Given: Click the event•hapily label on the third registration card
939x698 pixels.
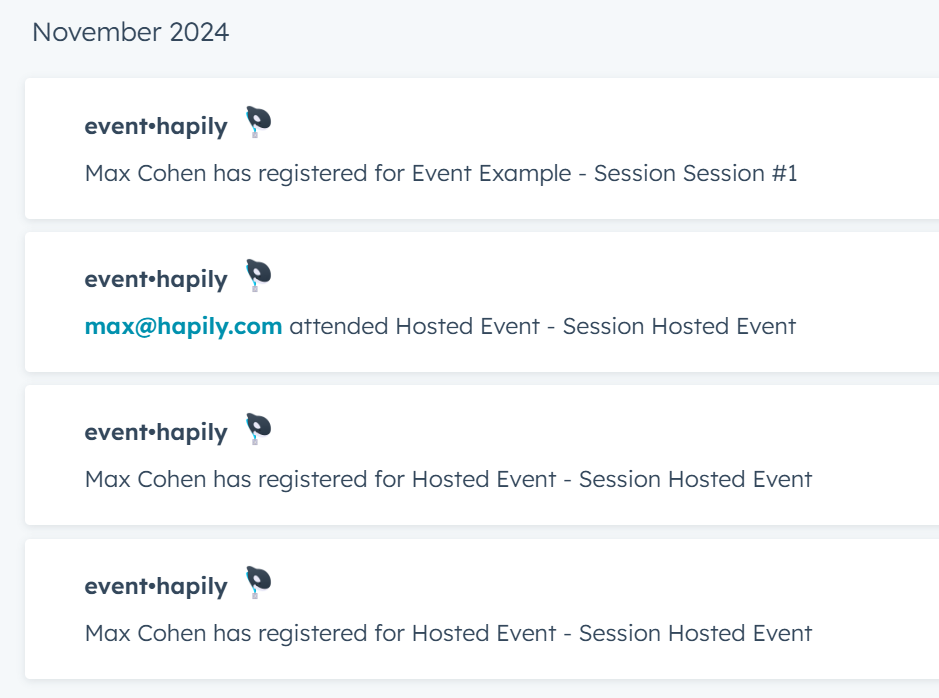Looking at the screenshot, I should [x=155, y=431].
